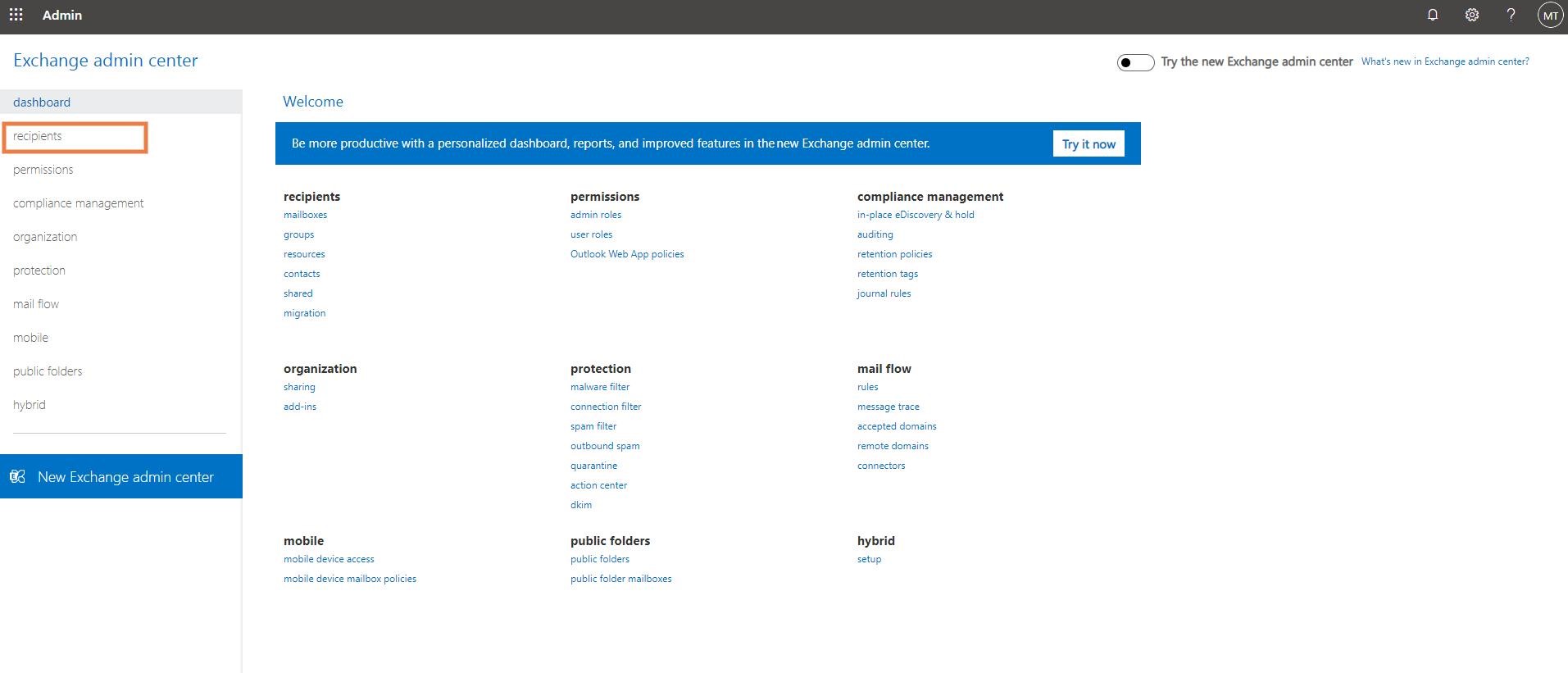Open the outbound spam link
The height and width of the screenshot is (673, 1568).
[x=605, y=446]
